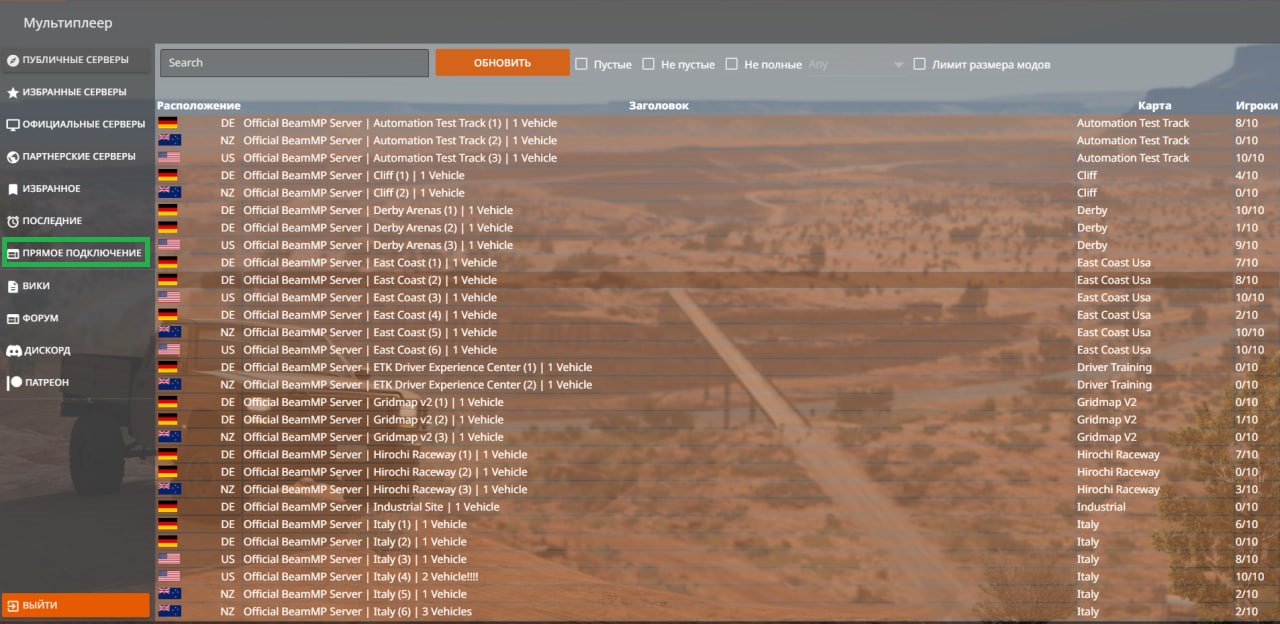Viewport: 1280px width, 624px height.
Task: Click the compass icon beside Публичные серверы
Action: tap(13, 60)
